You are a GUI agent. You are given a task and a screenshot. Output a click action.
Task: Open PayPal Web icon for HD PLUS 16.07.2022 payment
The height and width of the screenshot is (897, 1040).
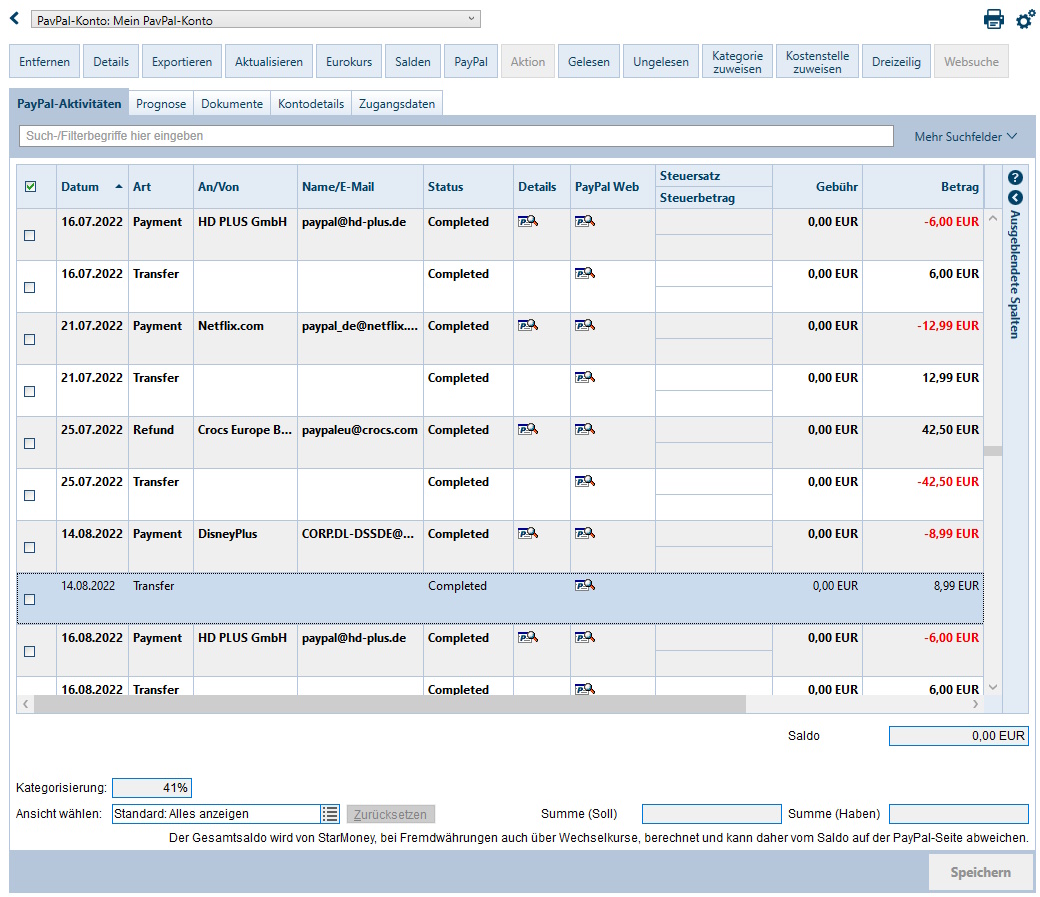585,221
